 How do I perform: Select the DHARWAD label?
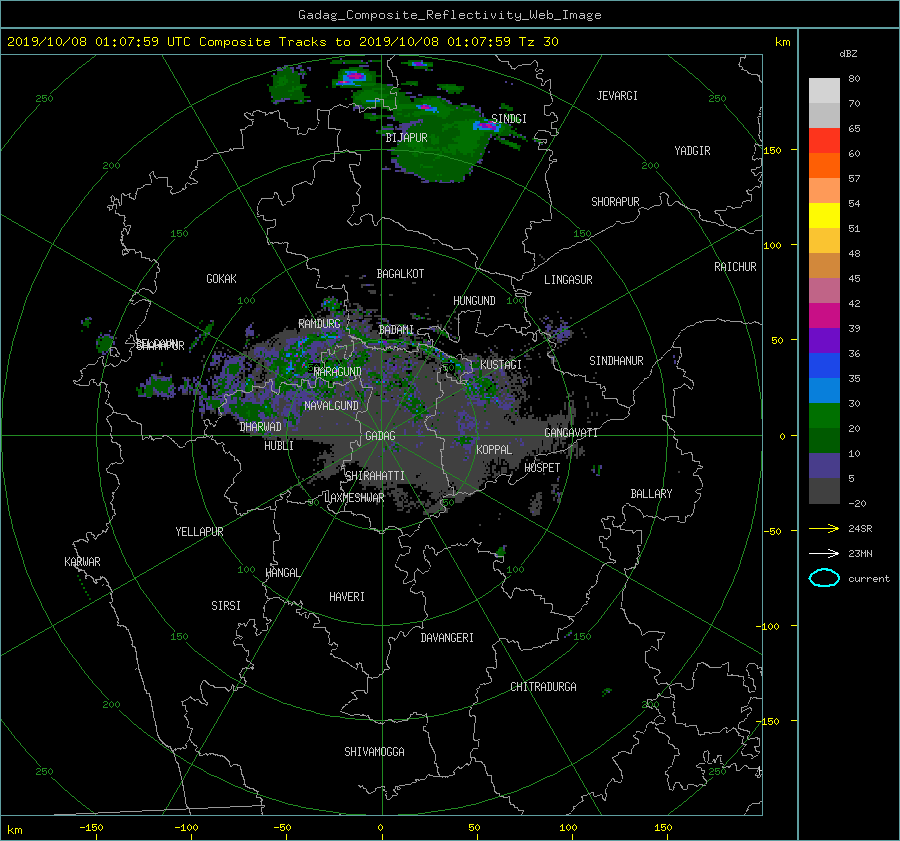(260, 427)
